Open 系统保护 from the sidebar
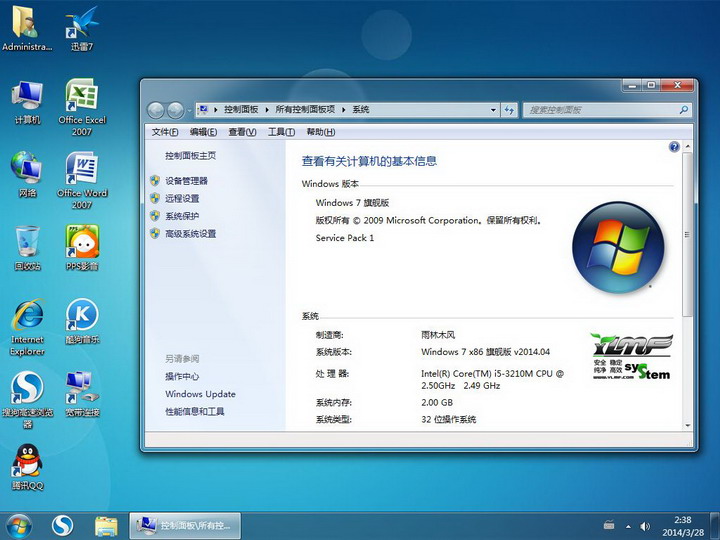The width and height of the screenshot is (720, 540). (x=182, y=216)
